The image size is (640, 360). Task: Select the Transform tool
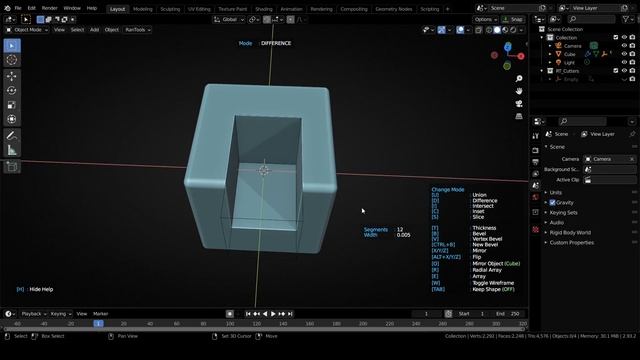point(11,119)
